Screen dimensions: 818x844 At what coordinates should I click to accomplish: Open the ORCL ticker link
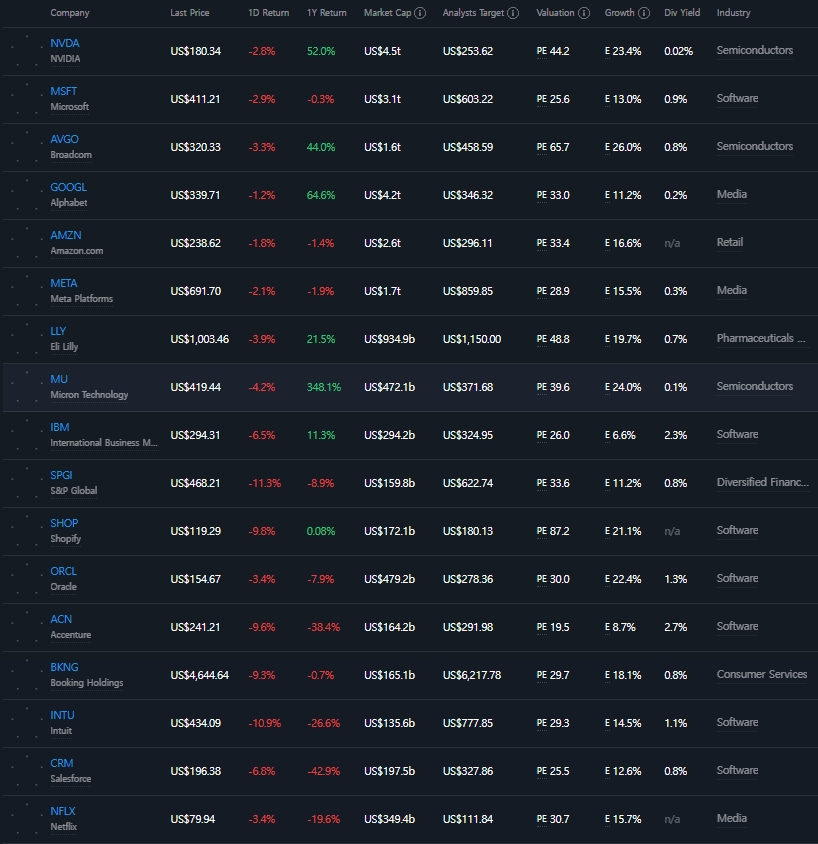click(x=64, y=571)
